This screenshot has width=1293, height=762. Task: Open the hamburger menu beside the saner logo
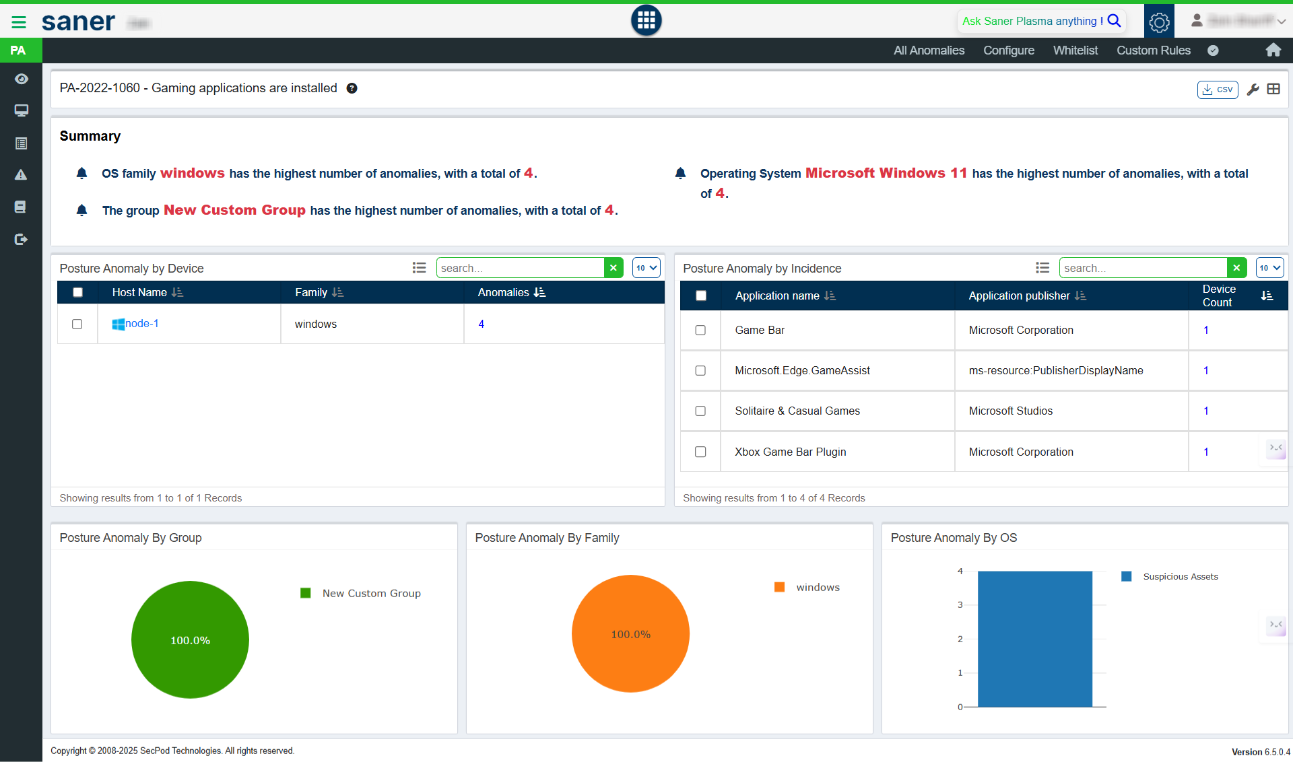[x=19, y=21]
